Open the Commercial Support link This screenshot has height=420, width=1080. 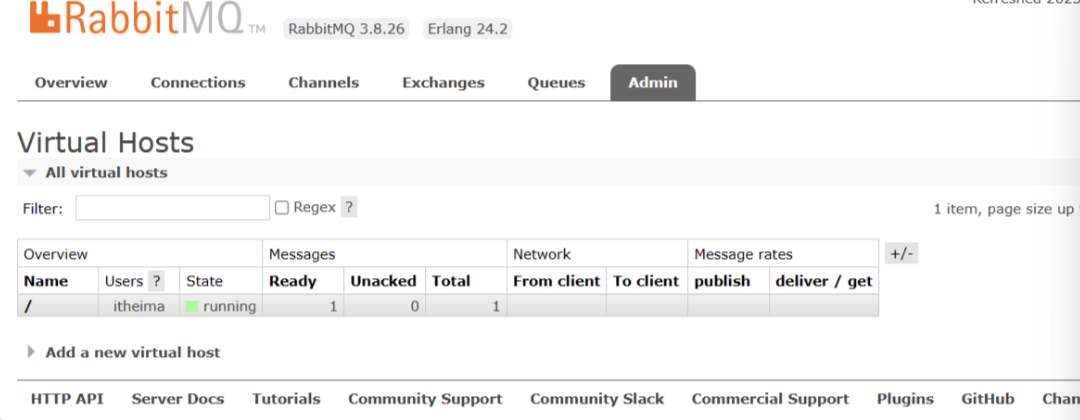tap(771, 399)
